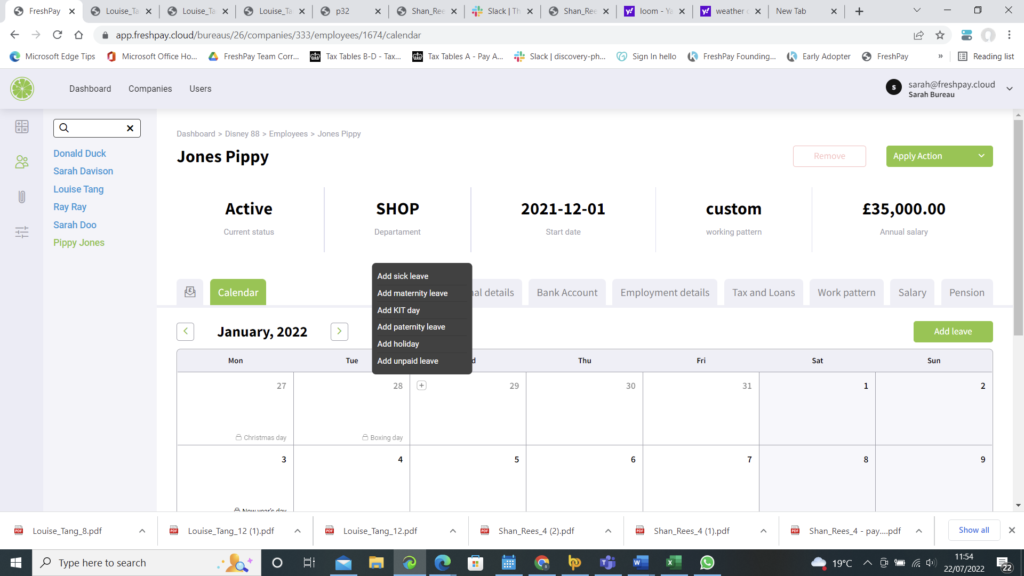
Task: Expand options for Shan_Rees_4 (2).pdf download
Action: point(608,531)
